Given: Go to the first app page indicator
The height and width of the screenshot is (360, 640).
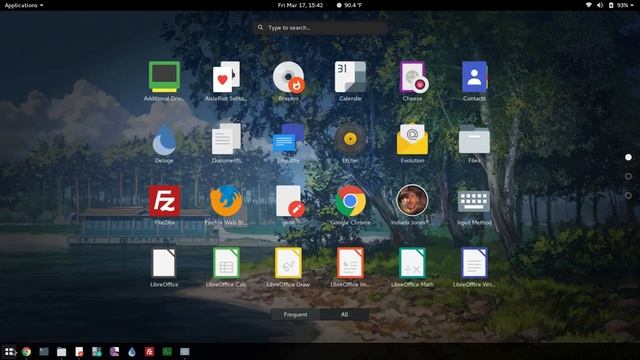Looking at the screenshot, I should pyautogui.click(x=628, y=157).
